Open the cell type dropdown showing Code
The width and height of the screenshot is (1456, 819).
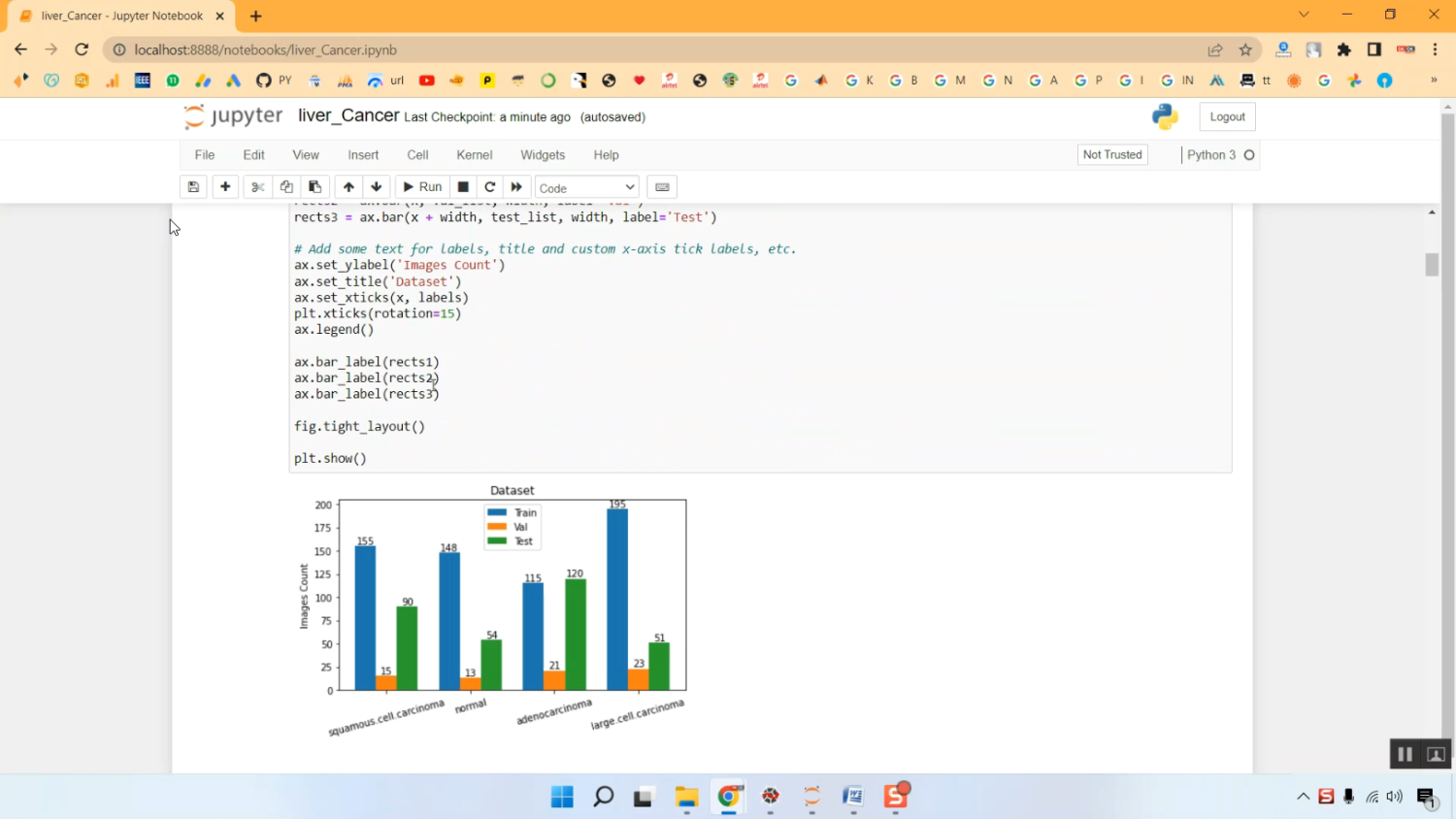[x=585, y=186]
